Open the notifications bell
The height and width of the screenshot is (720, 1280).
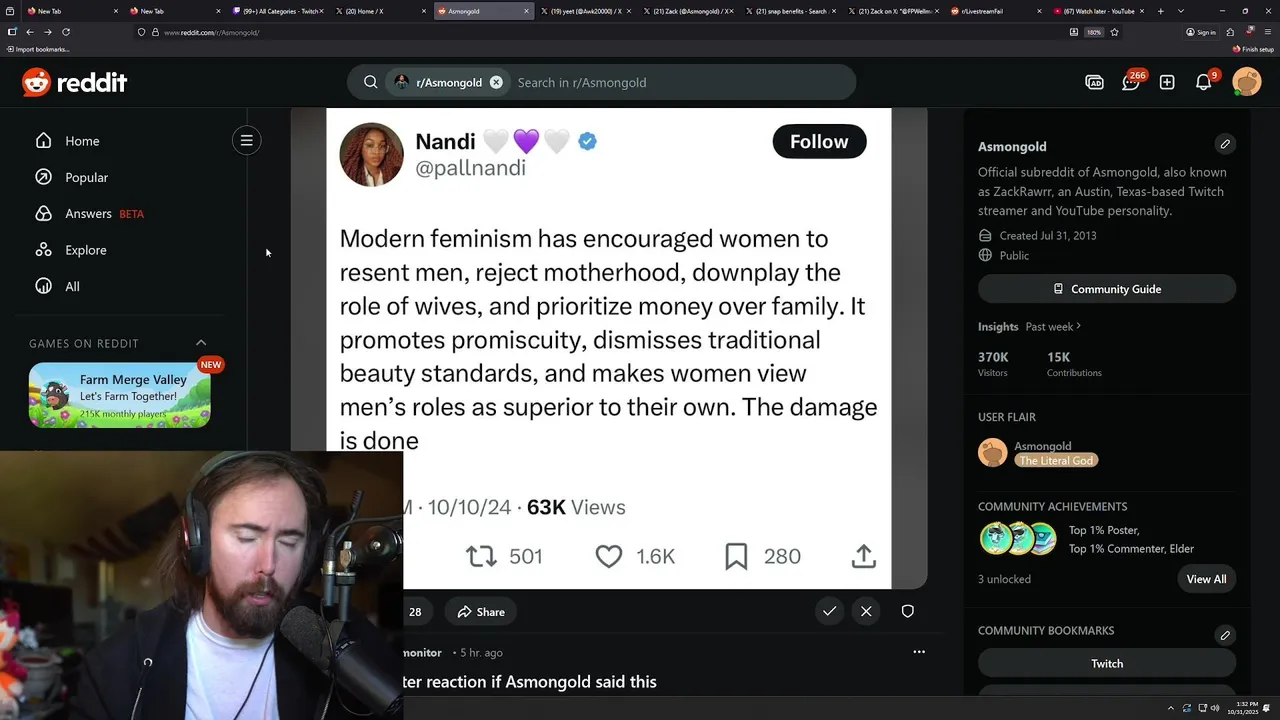coord(1204,82)
